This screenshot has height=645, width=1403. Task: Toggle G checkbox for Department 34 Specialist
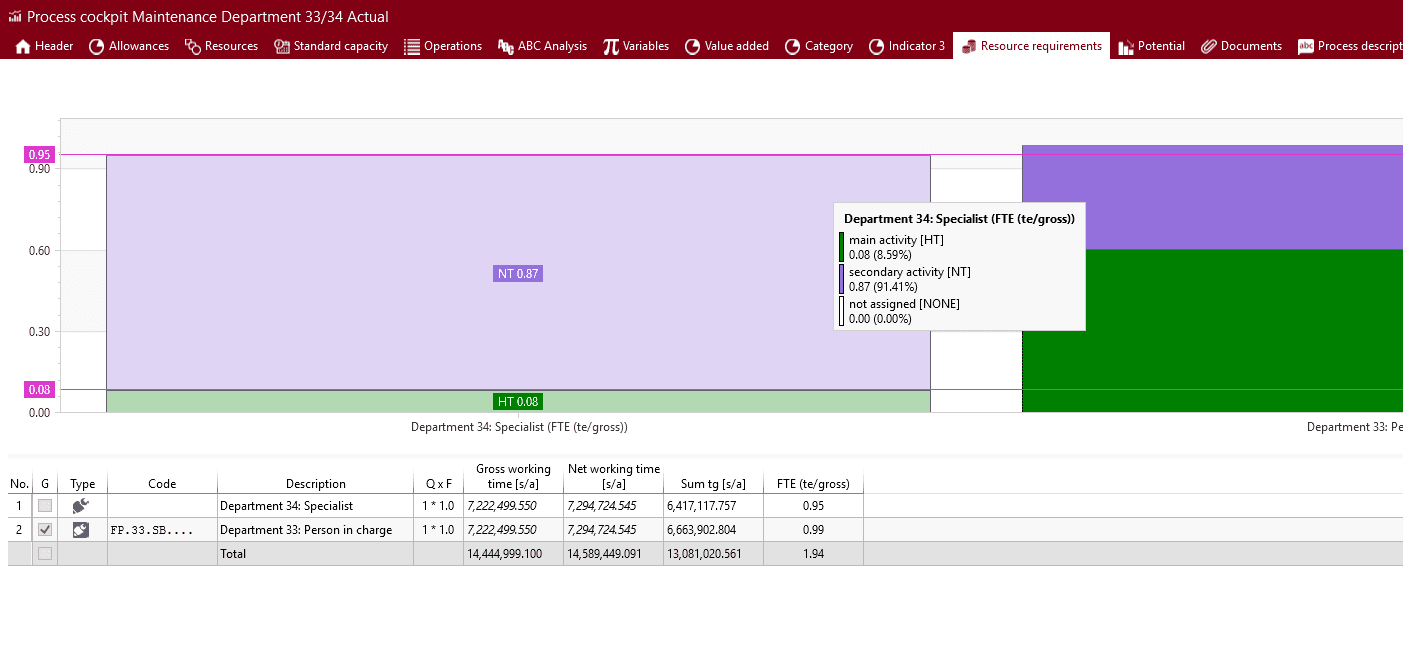tap(45, 506)
